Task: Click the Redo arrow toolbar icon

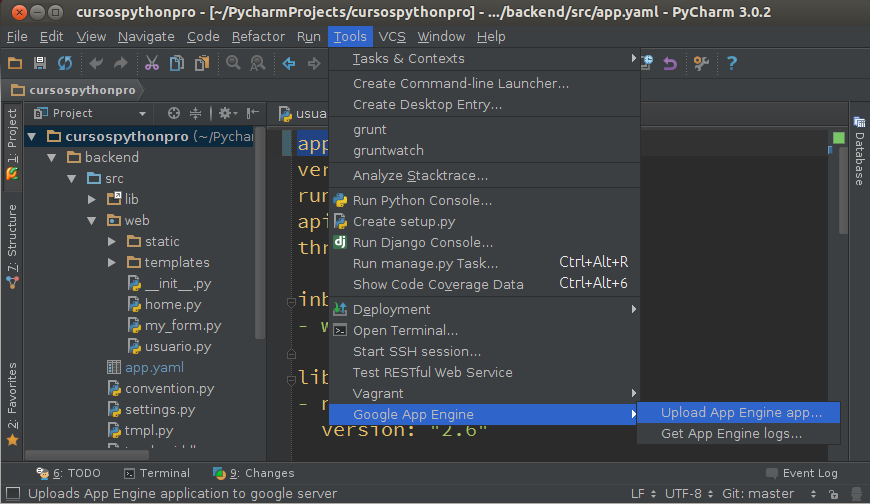Action: tap(120, 63)
